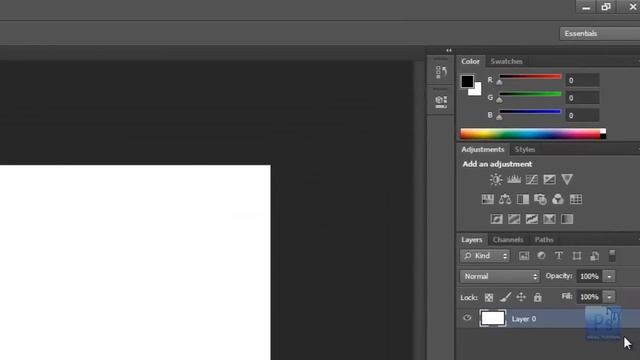The width and height of the screenshot is (640, 360).
Task: Restore down the Photoshop window
Action: pos(606,7)
